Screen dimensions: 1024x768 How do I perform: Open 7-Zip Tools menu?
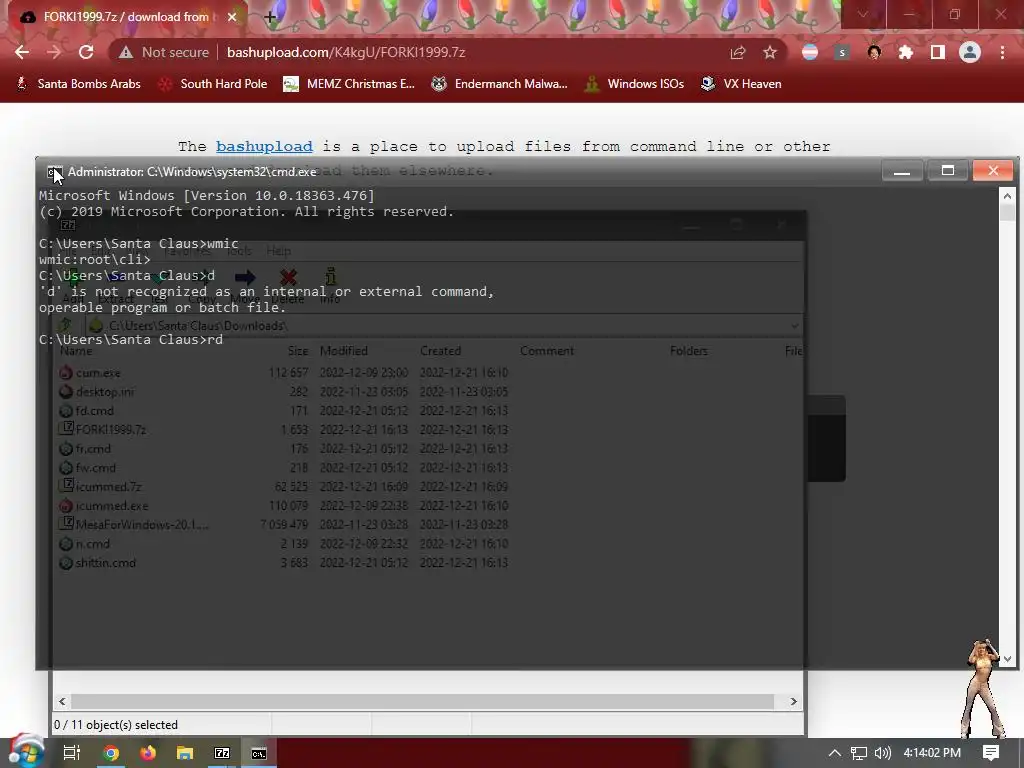[x=238, y=251]
